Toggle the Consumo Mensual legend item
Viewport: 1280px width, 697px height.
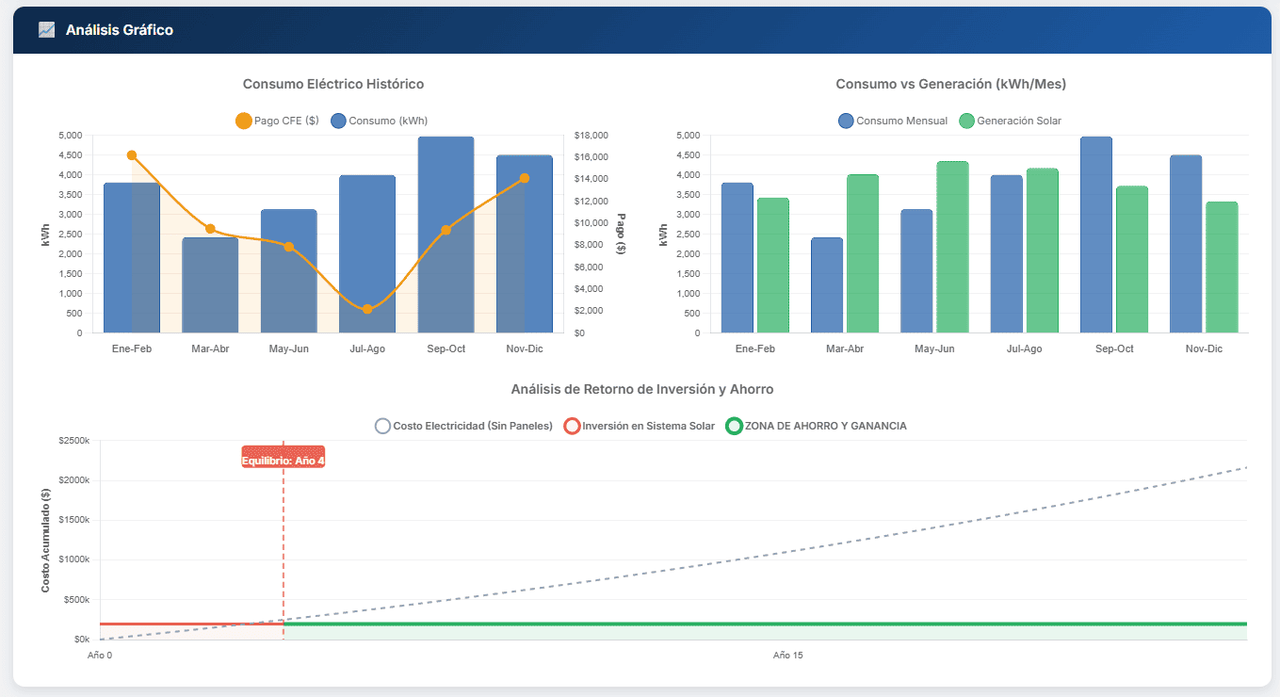(893, 121)
